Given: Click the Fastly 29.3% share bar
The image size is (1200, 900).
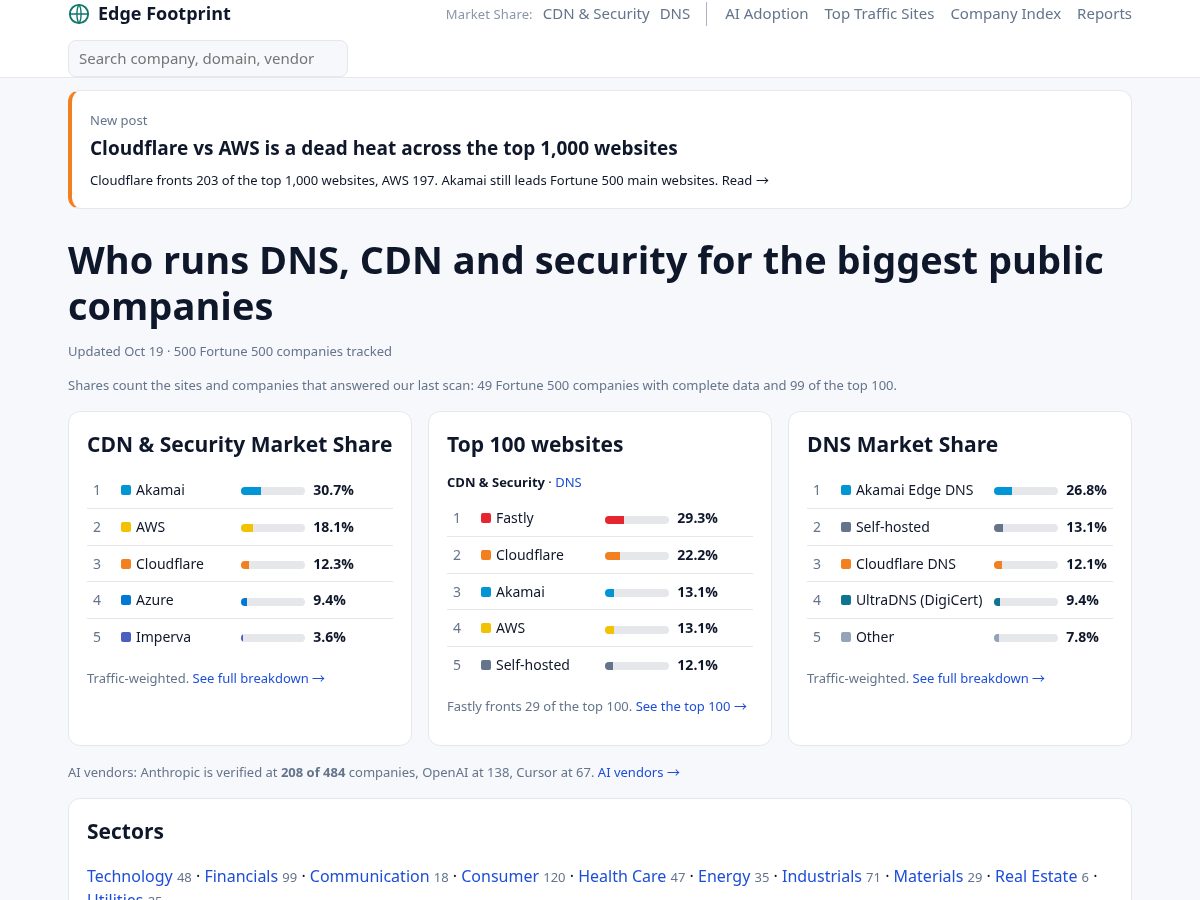Looking at the screenshot, I should click(x=637, y=519).
